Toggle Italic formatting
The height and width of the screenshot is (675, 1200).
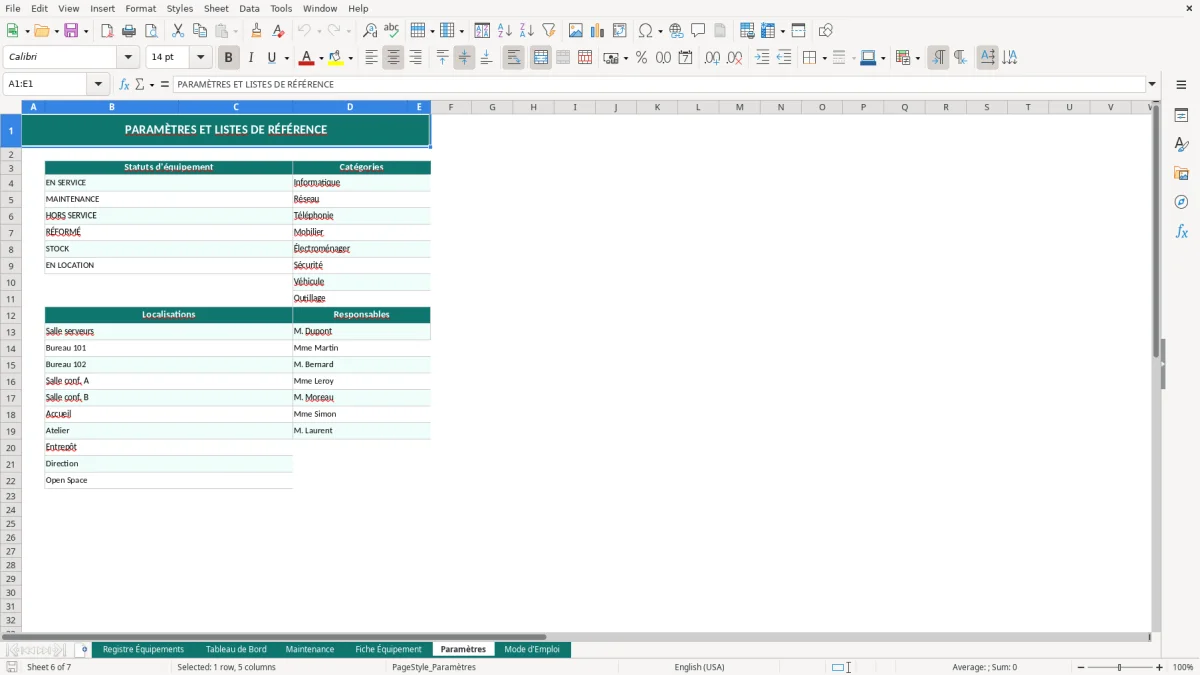(250, 58)
